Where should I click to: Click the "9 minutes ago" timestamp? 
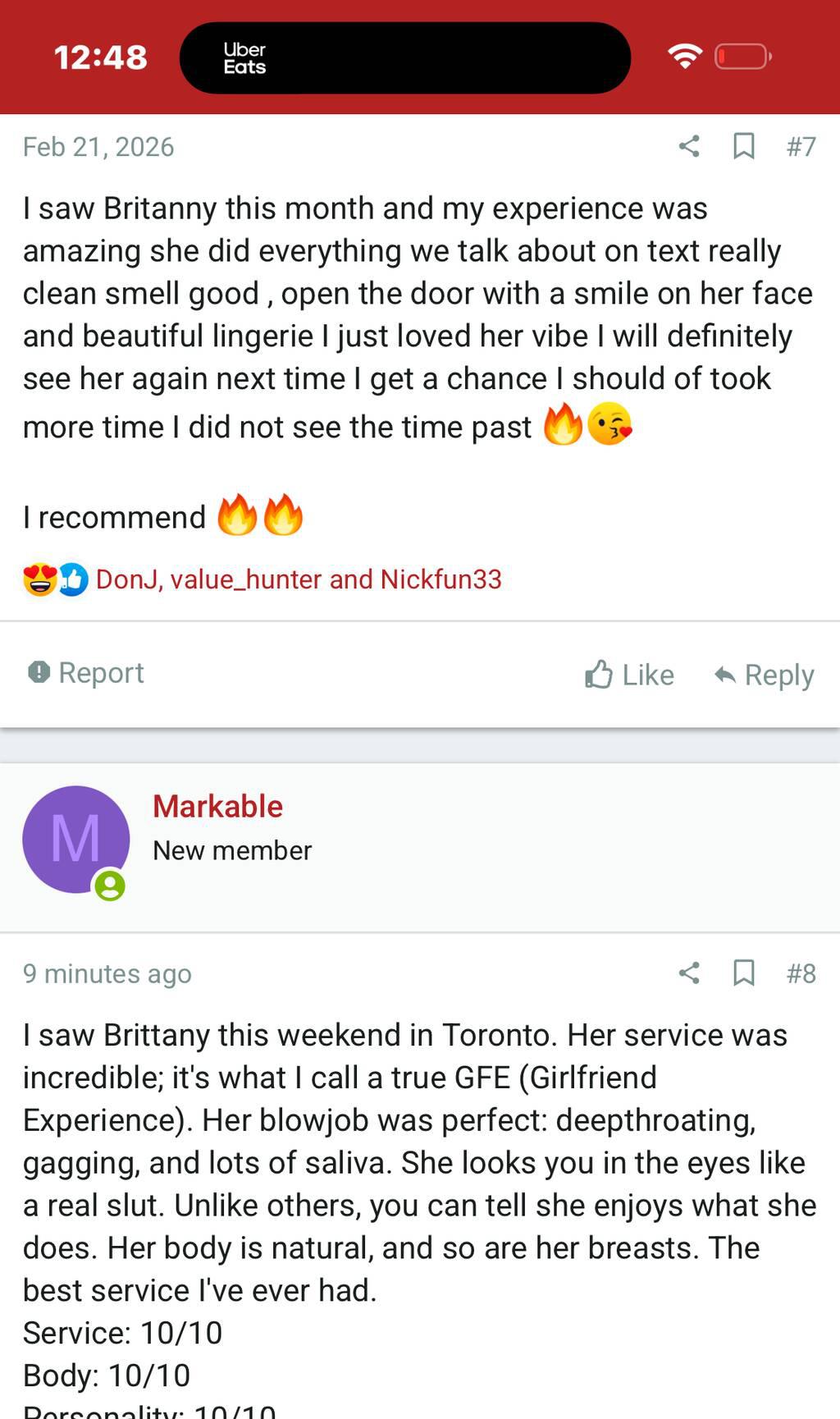coord(107,973)
